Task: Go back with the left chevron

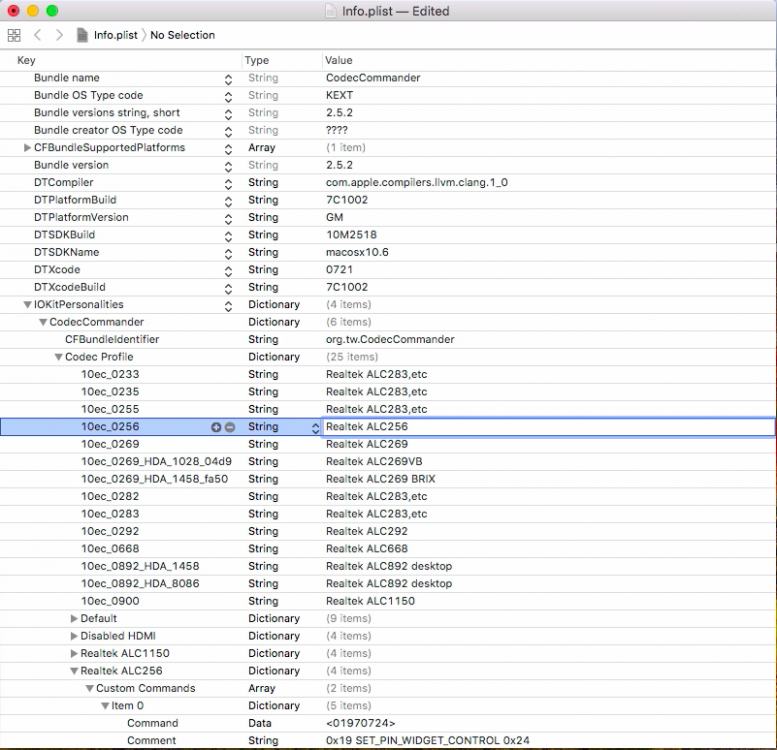Action: tap(38, 35)
